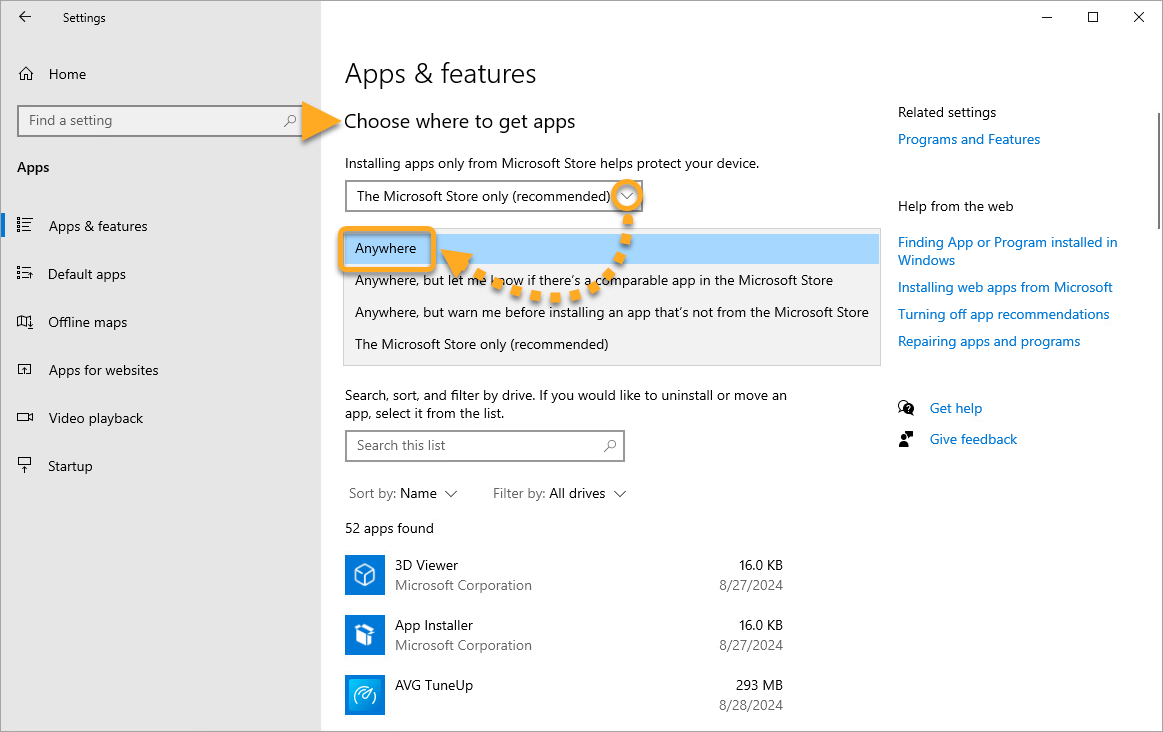
Task: Click the Find a setting search box
Action: [x=150, y=121]
